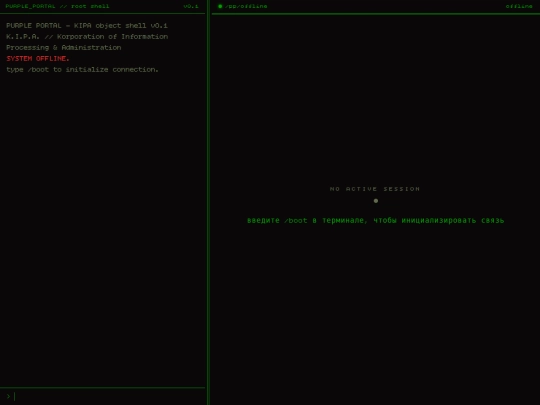Click the 'type /boot to initialize connection.' line
The width and height of the screenshot is (540, 405).
(x=82, y=70)
